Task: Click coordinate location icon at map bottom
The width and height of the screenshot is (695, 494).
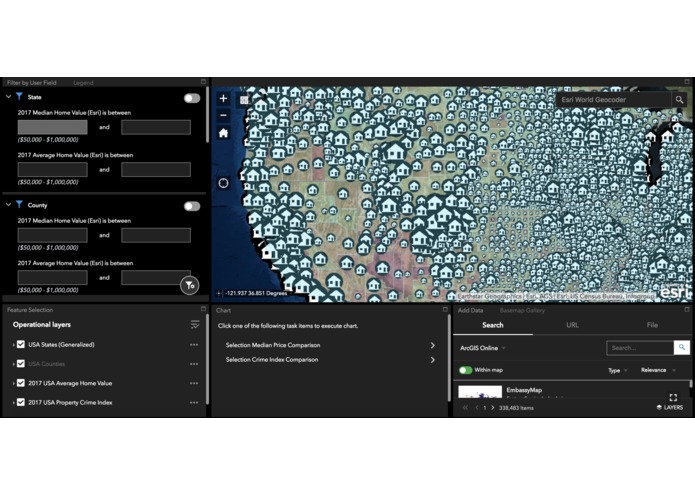Action: pos(219,293)
